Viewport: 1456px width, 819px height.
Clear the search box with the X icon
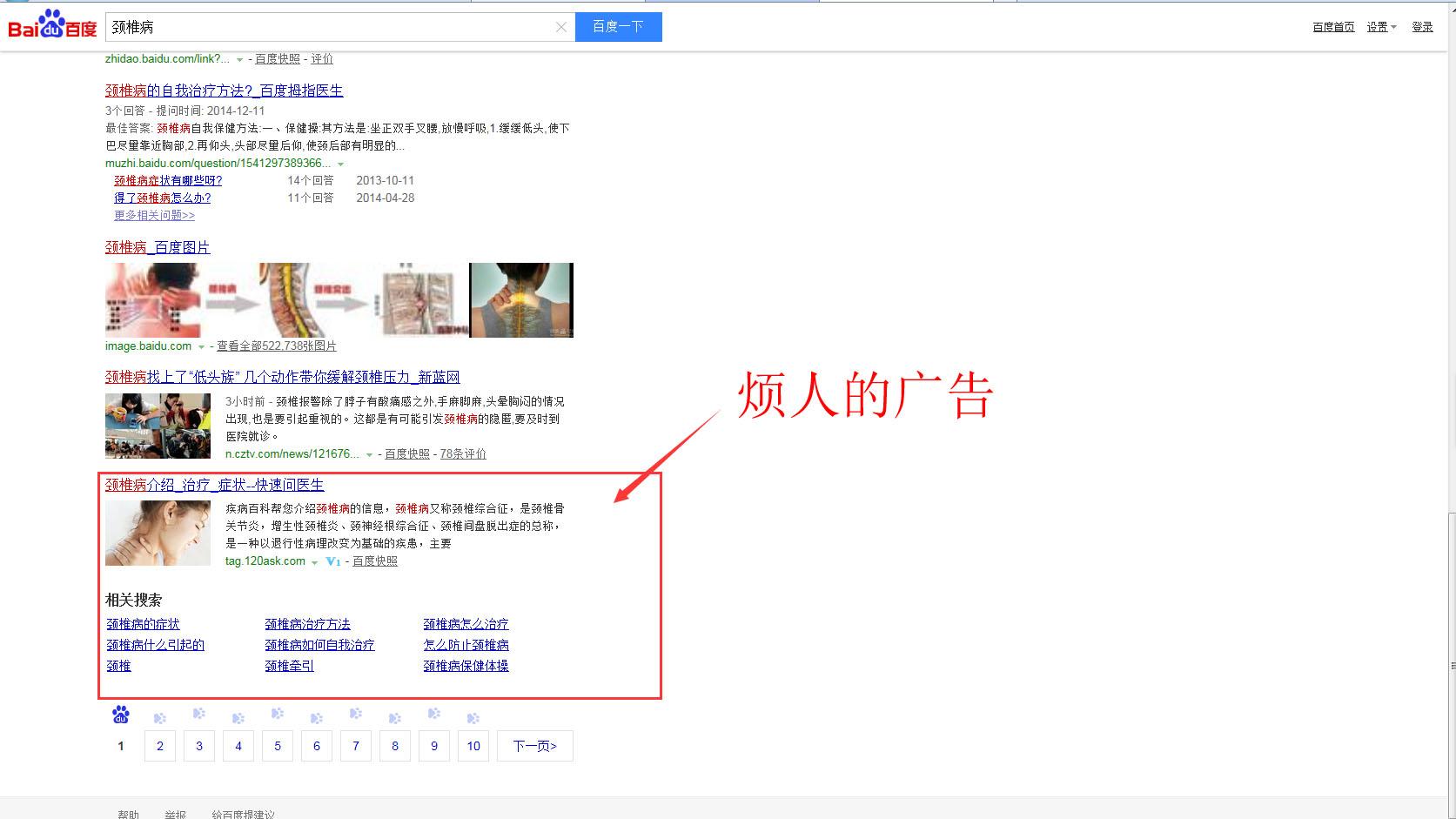(x=561, y=27)
